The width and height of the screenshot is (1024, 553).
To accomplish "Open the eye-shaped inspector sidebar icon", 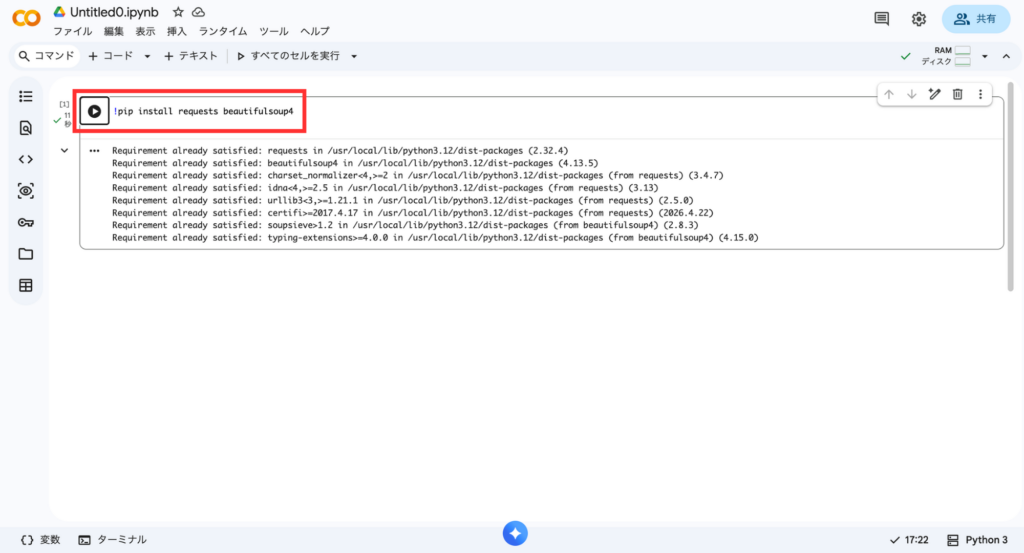I will click(x=25, y=191).
